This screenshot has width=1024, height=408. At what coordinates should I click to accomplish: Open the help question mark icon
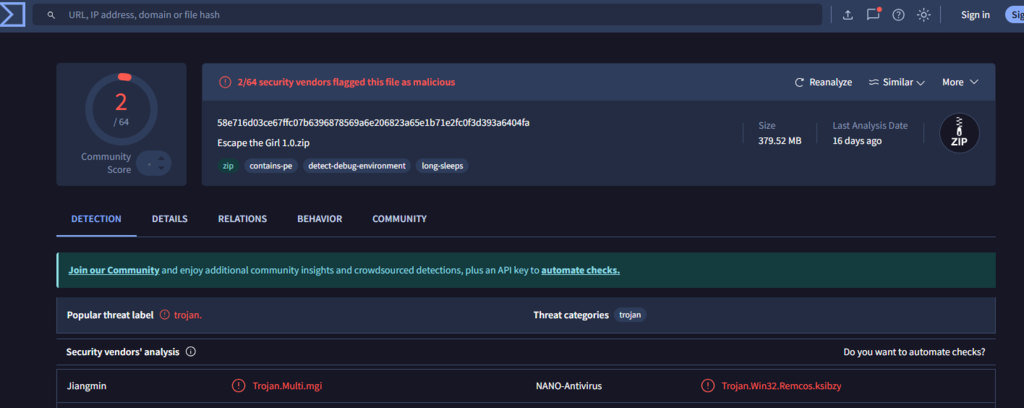899,15
